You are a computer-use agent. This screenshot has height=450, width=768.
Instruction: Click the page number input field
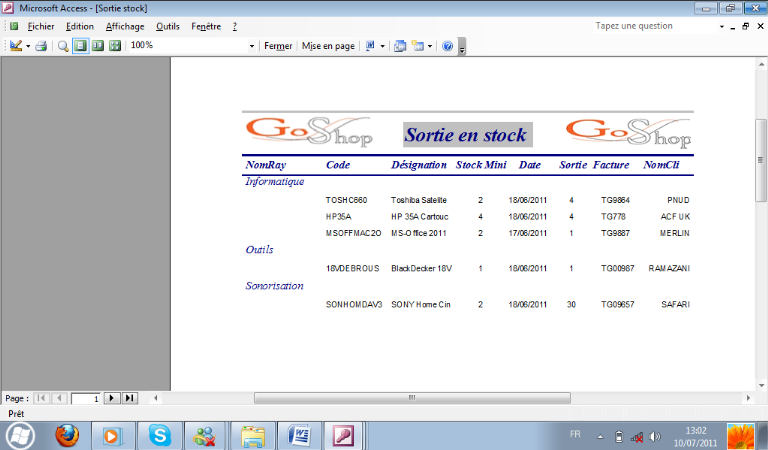pos(84,398)
